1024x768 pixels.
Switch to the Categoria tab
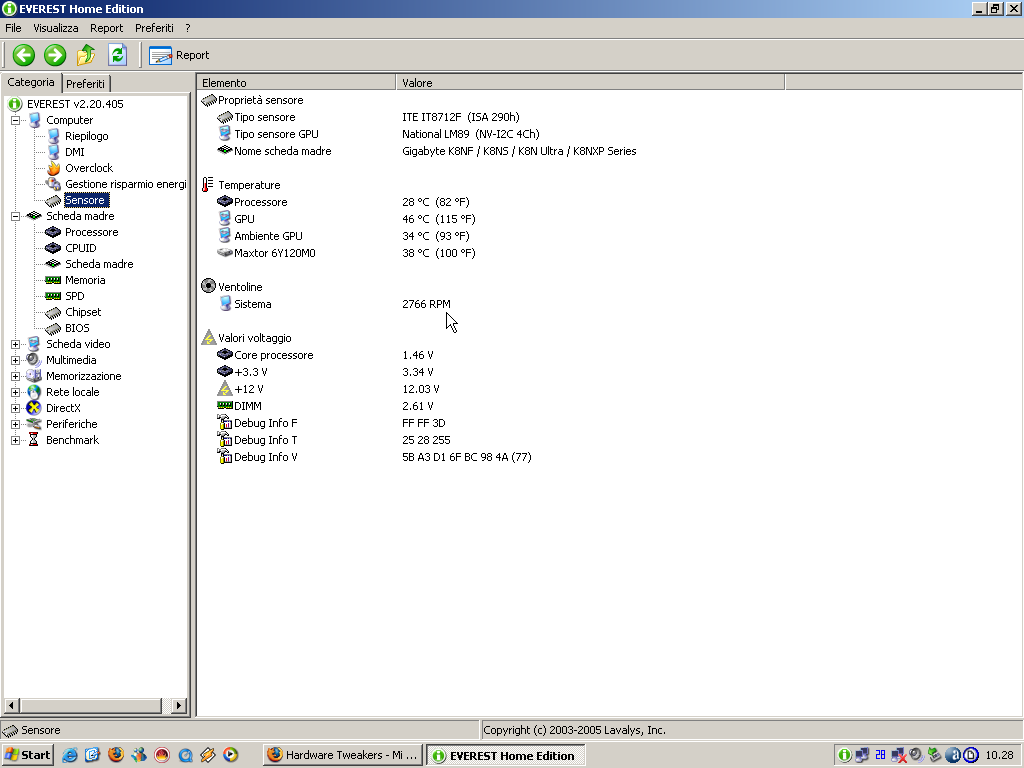(31, 82)
